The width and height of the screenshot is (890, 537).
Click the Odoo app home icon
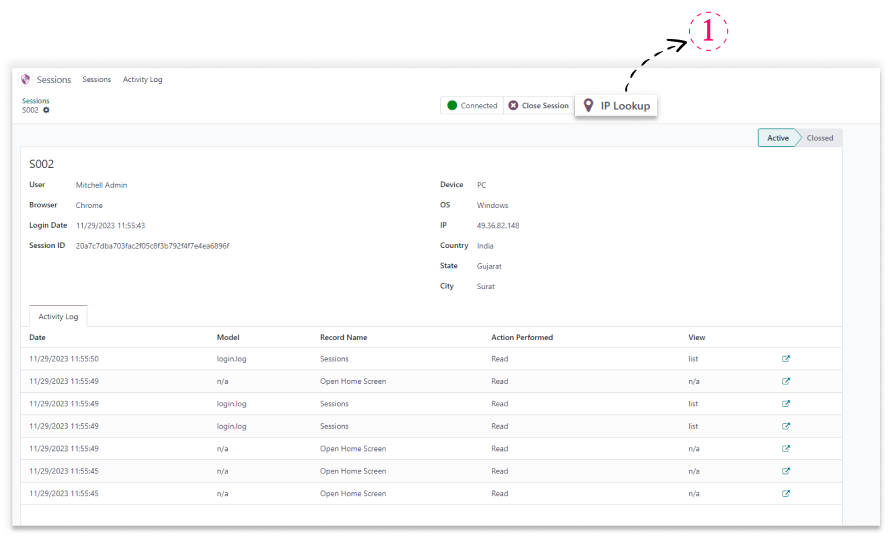coord(26,79)
